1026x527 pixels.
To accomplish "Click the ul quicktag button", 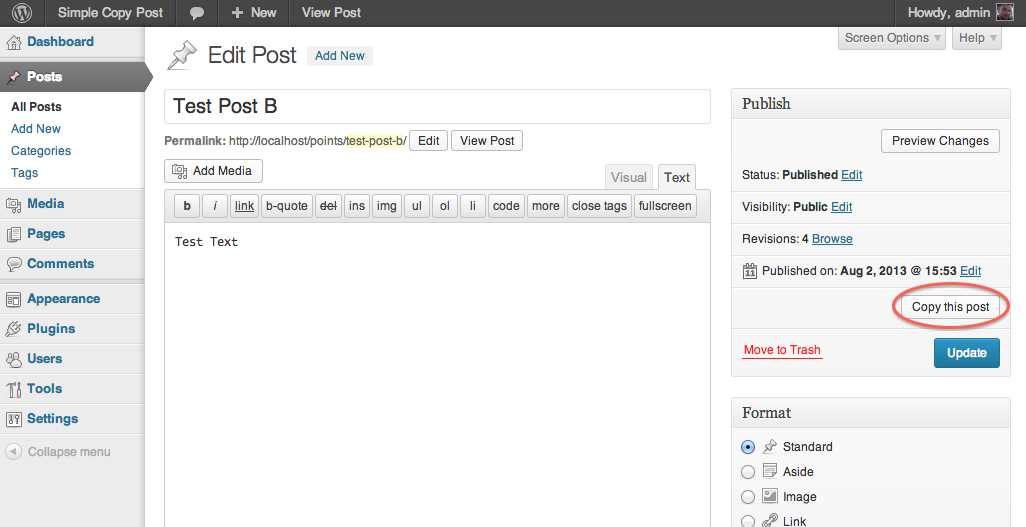I will (x=417, y=206).
